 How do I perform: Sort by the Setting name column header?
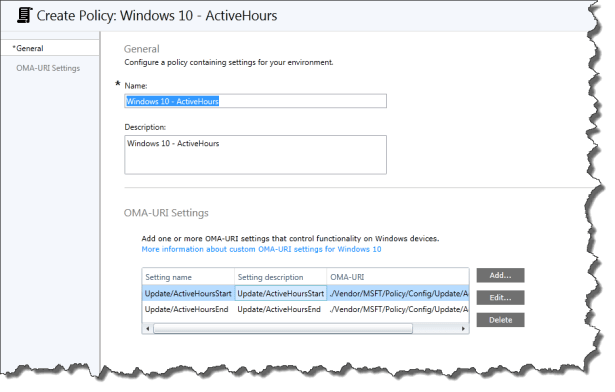(x=188, y=277)
